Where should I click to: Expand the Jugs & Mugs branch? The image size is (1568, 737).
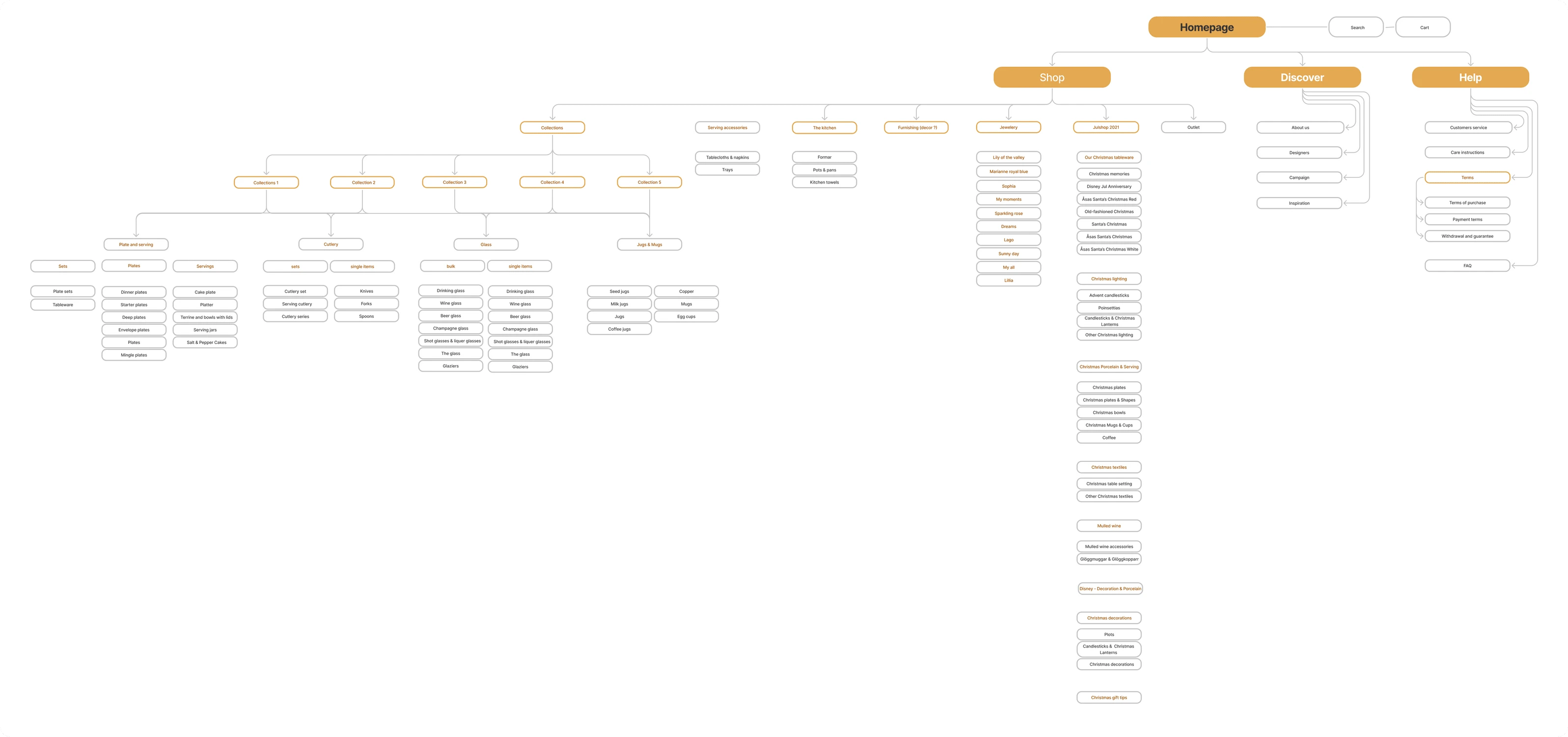tap(648, 244)
